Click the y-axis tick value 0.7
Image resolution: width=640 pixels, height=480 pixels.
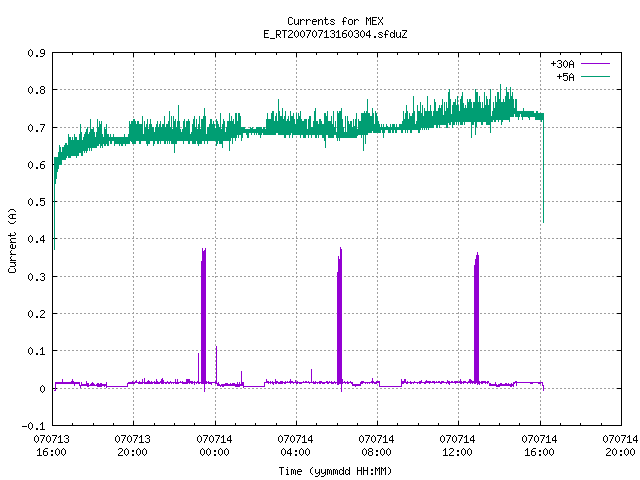coord(36,128)
